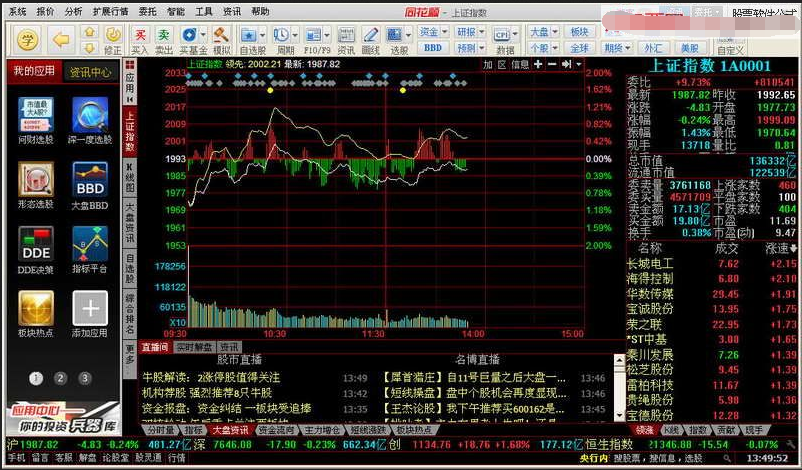Switch to the 资金流向 bottom tab
802x470 pixels.
click(277, 430)
